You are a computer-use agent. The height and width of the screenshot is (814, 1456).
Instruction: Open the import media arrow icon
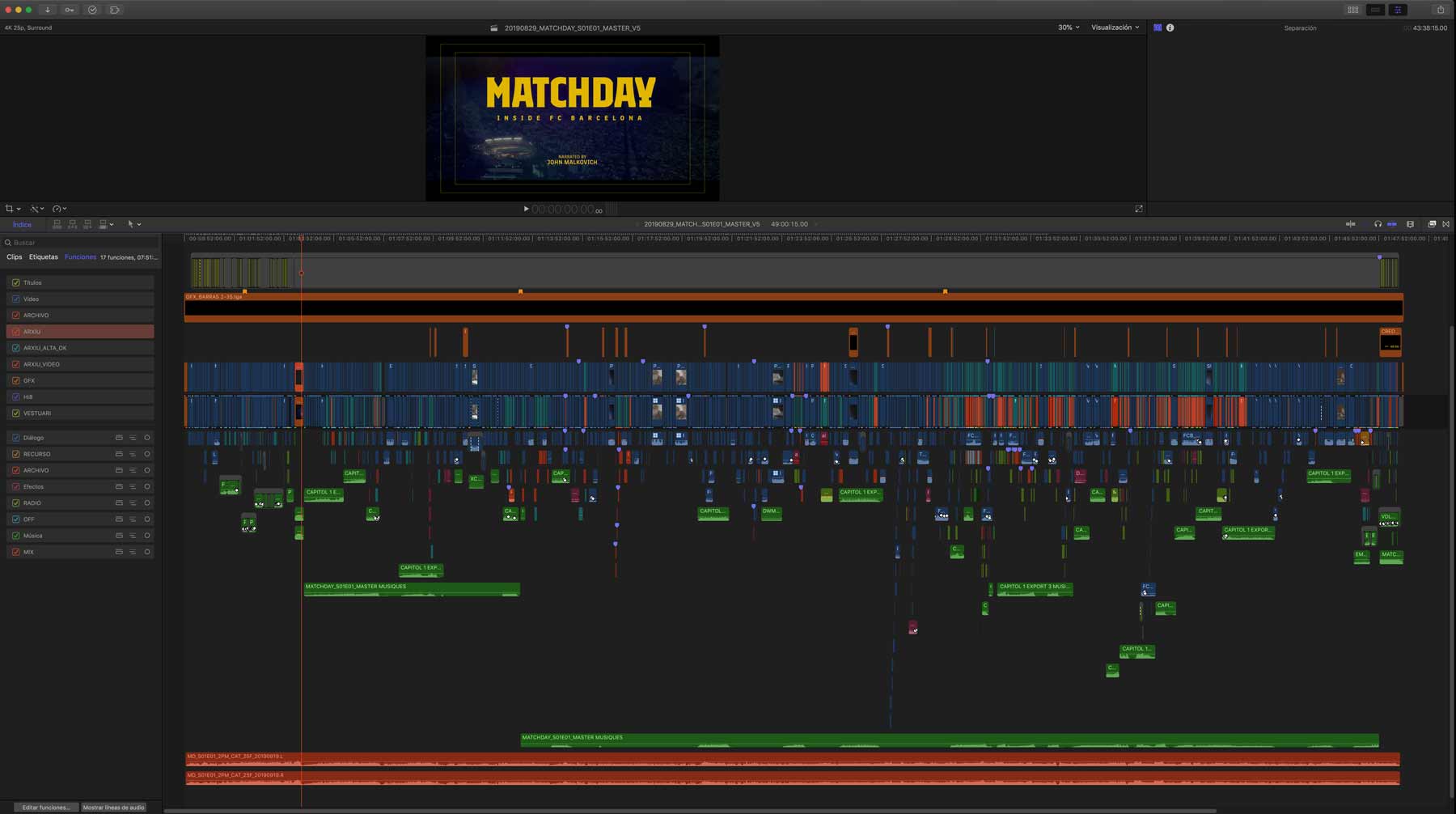48,10
